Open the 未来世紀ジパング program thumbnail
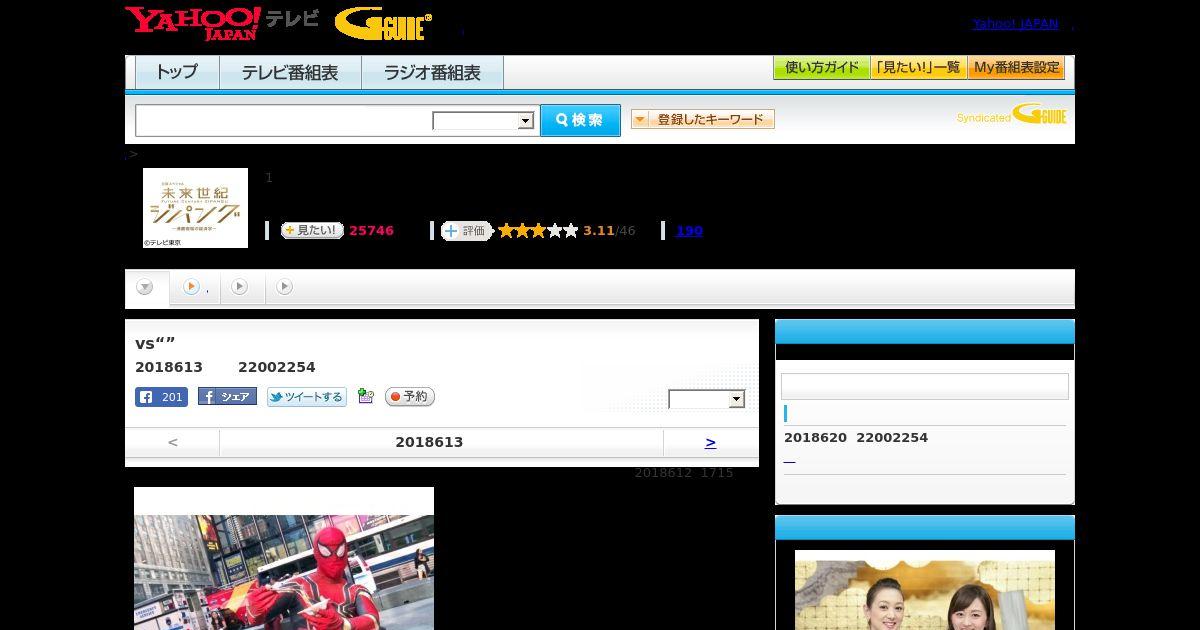This screenshot has height=630, width=1200. [195, 208]
